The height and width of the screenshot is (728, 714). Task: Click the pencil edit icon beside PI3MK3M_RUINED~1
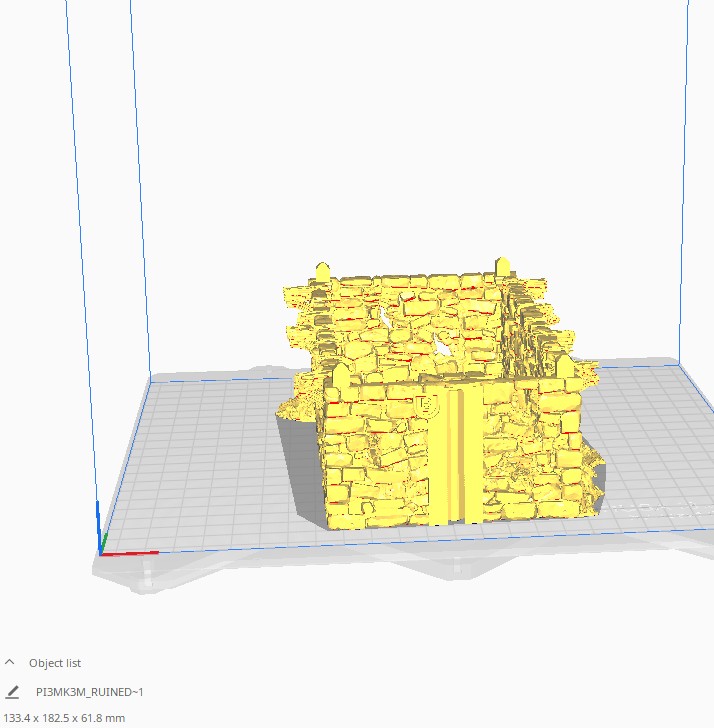[13, 692]
